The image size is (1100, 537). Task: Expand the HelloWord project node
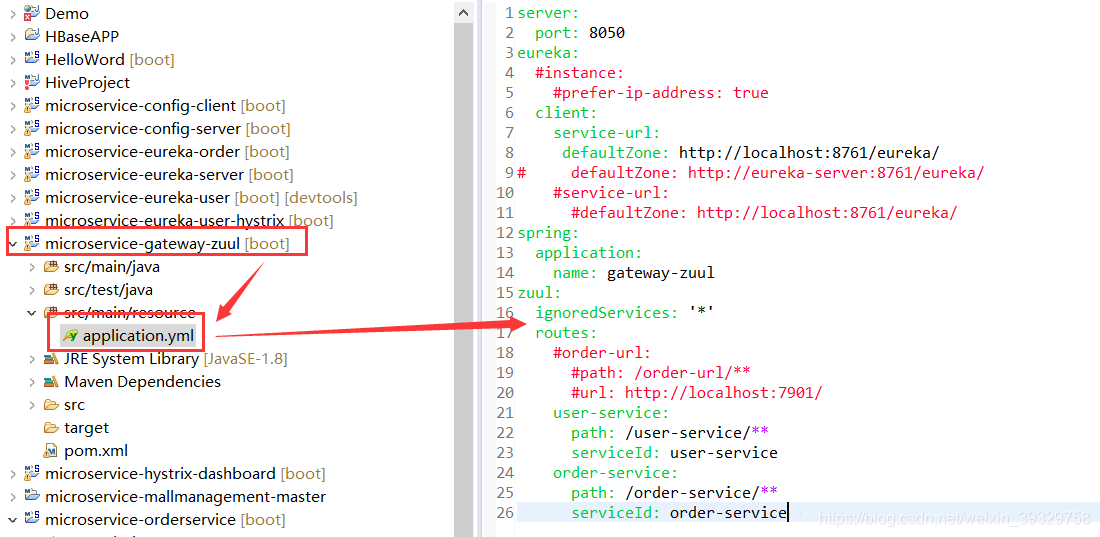point(13,60)
